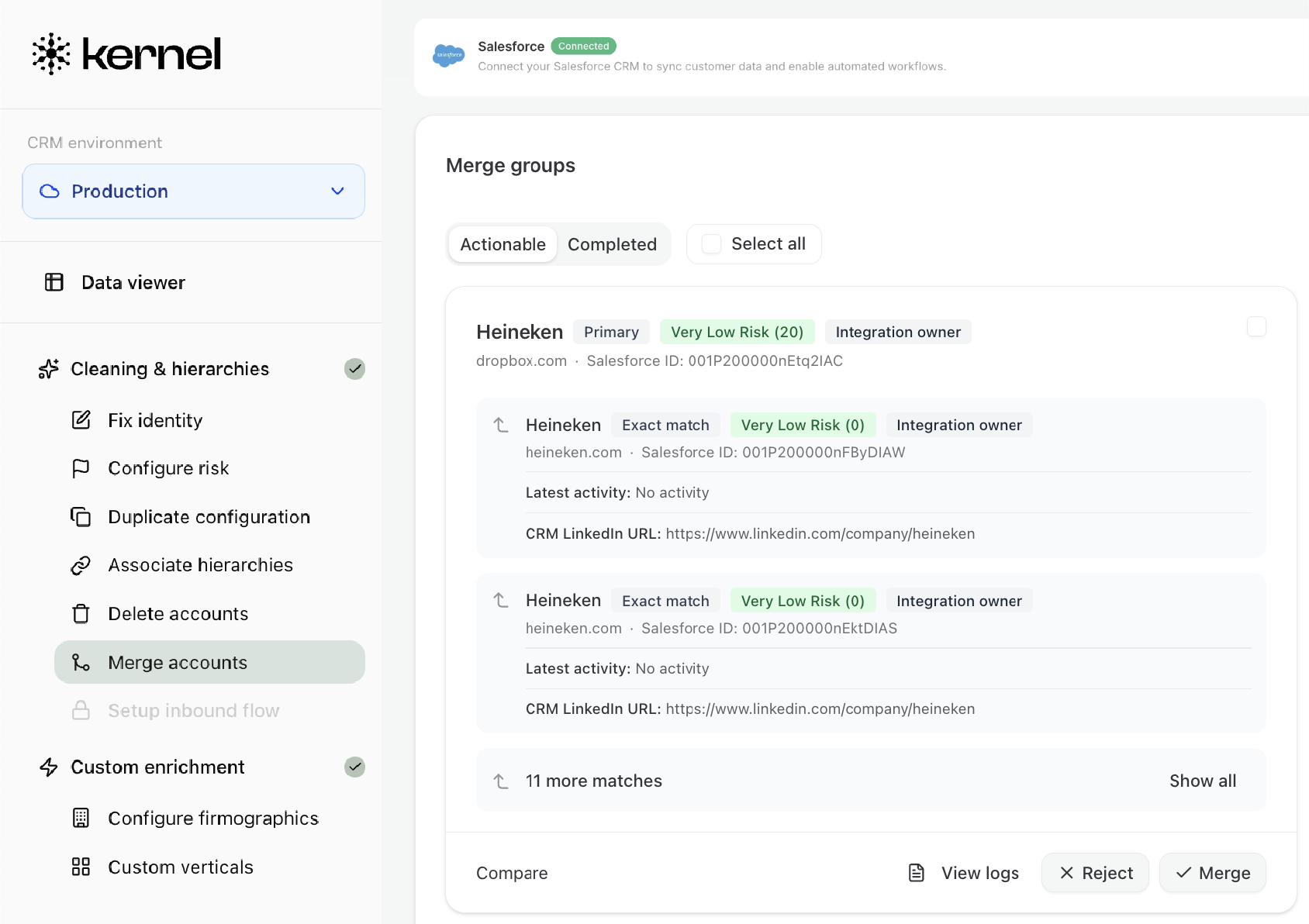Click the checkmark icon on Merge button
This screenshot has width=1309, height=924.
[x=1184, y=873]
